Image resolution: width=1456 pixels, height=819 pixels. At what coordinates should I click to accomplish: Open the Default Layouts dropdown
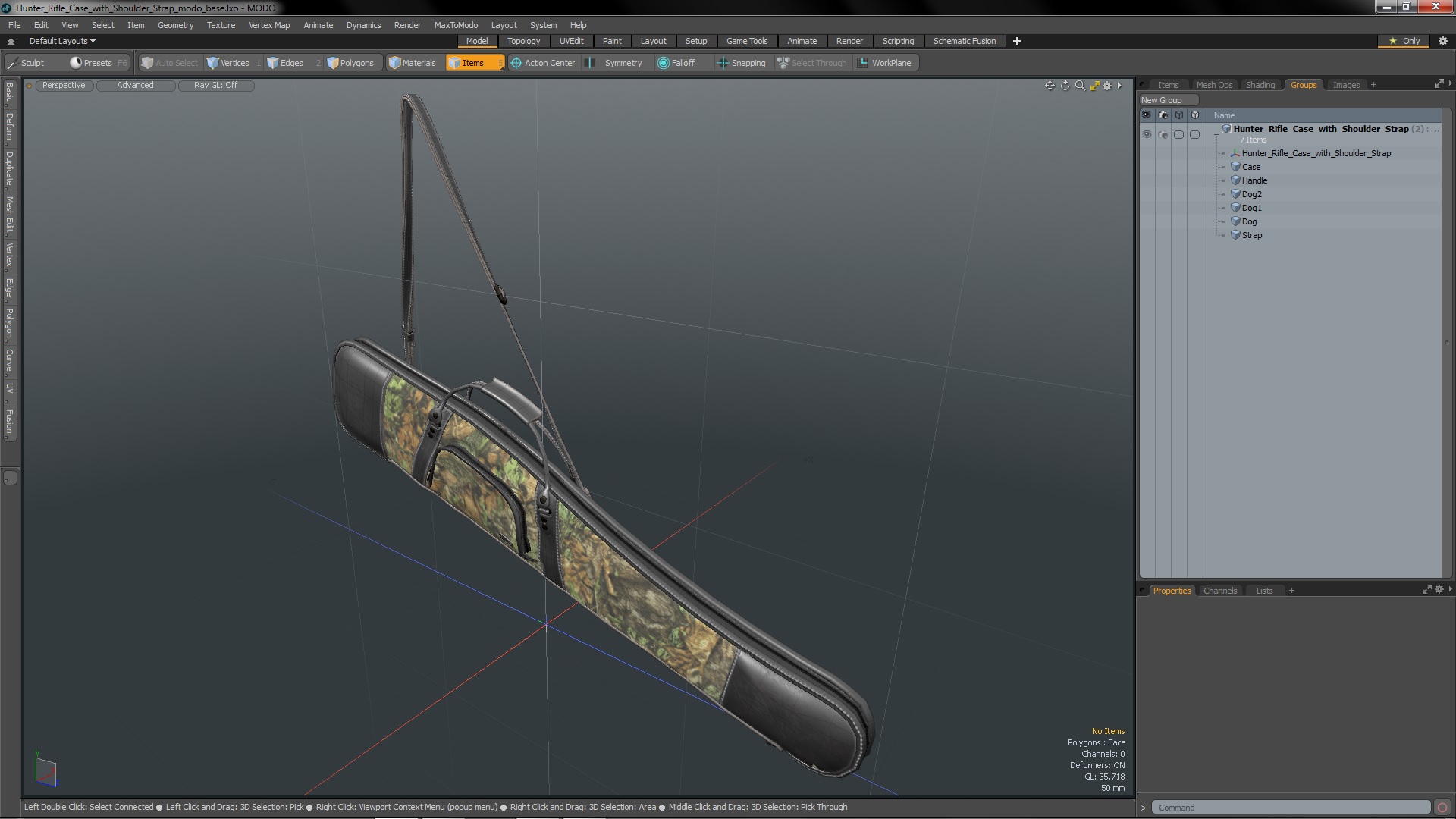[62, 41]
